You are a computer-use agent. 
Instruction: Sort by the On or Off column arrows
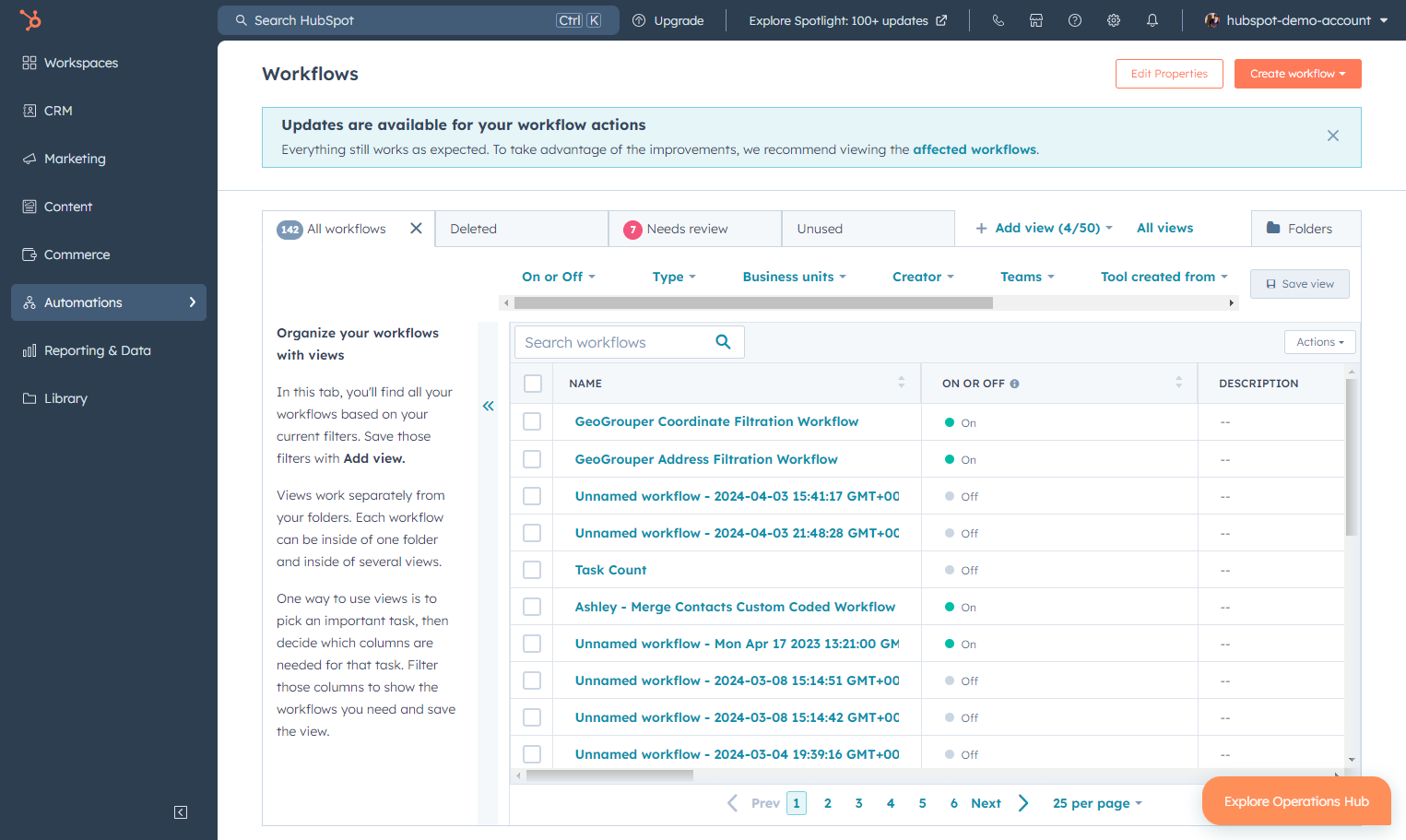[1178, 383]
